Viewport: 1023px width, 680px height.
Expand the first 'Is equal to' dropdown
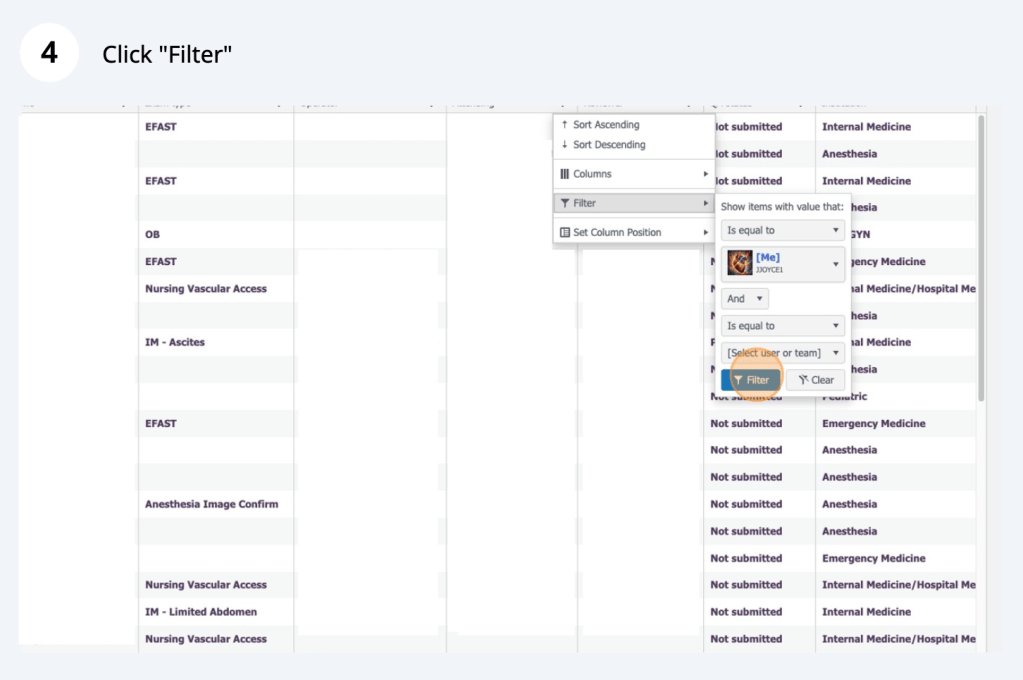pyautogui.click(x=782, y=230)
